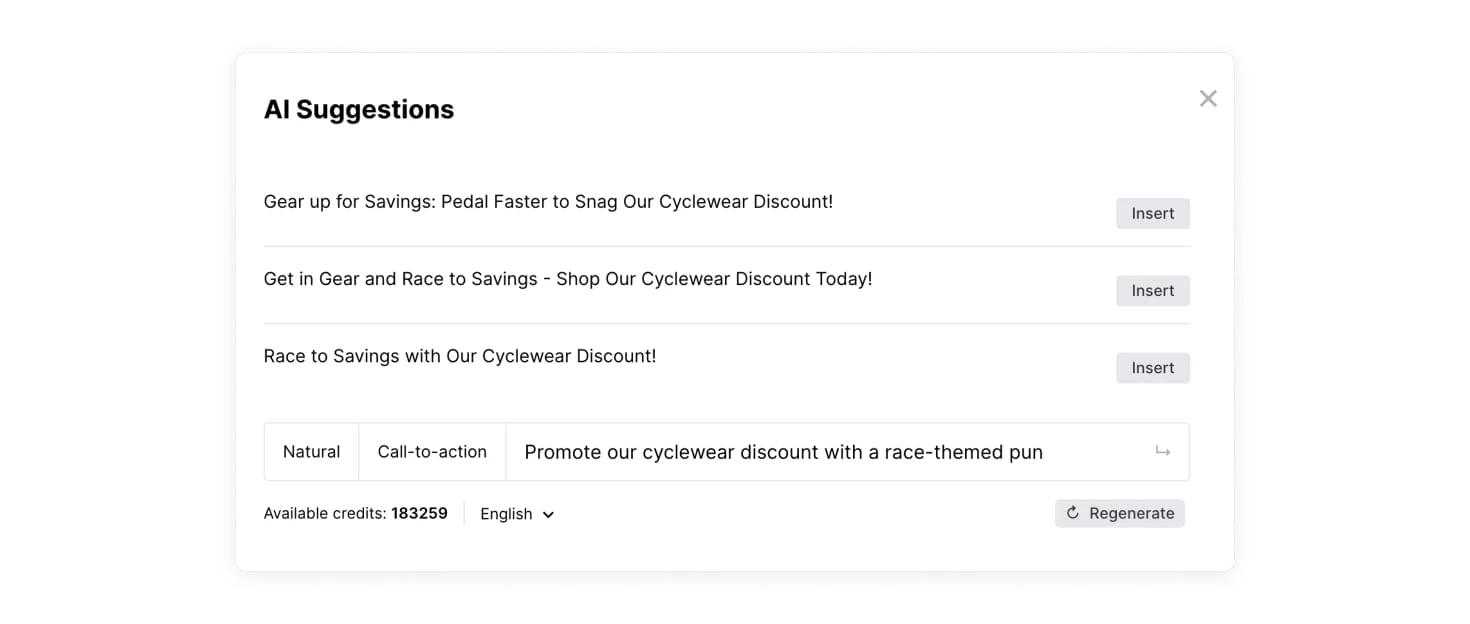Screen dimensions: 1470x624
Task: Click the submit arrow icon in prompt field
Action: tap(1162, 452)
